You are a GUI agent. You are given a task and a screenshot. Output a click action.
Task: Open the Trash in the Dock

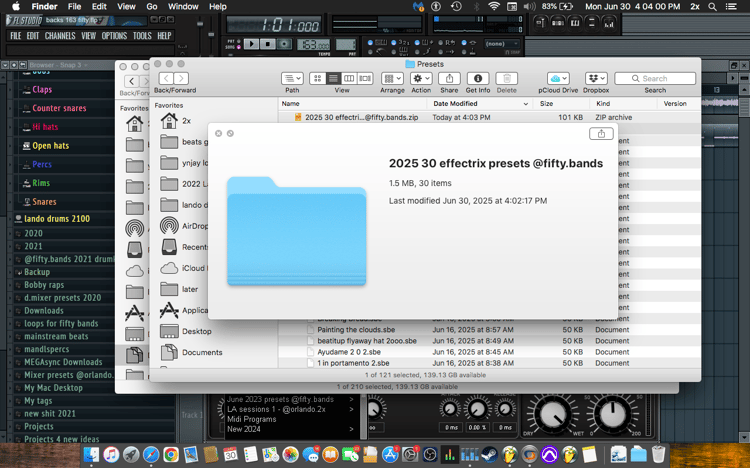[658, 454]
